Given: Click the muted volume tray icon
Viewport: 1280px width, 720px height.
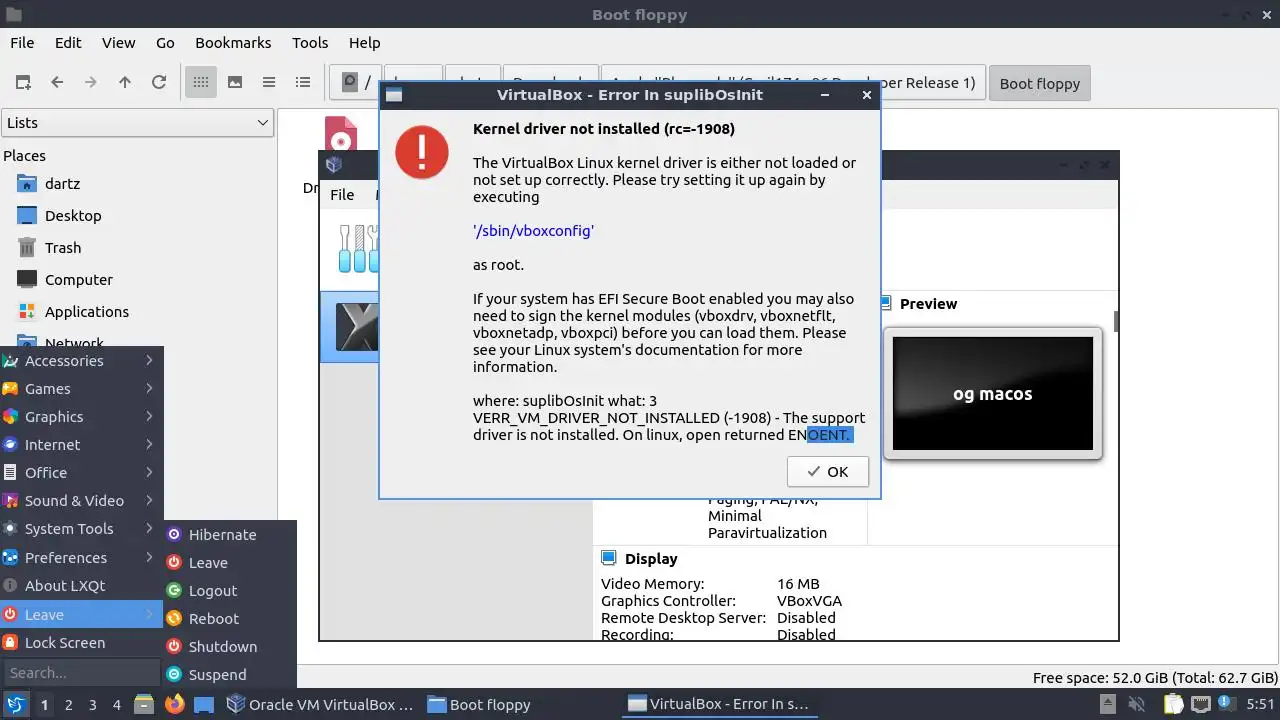Looking at the screenshot, I should coord(1136,704).
